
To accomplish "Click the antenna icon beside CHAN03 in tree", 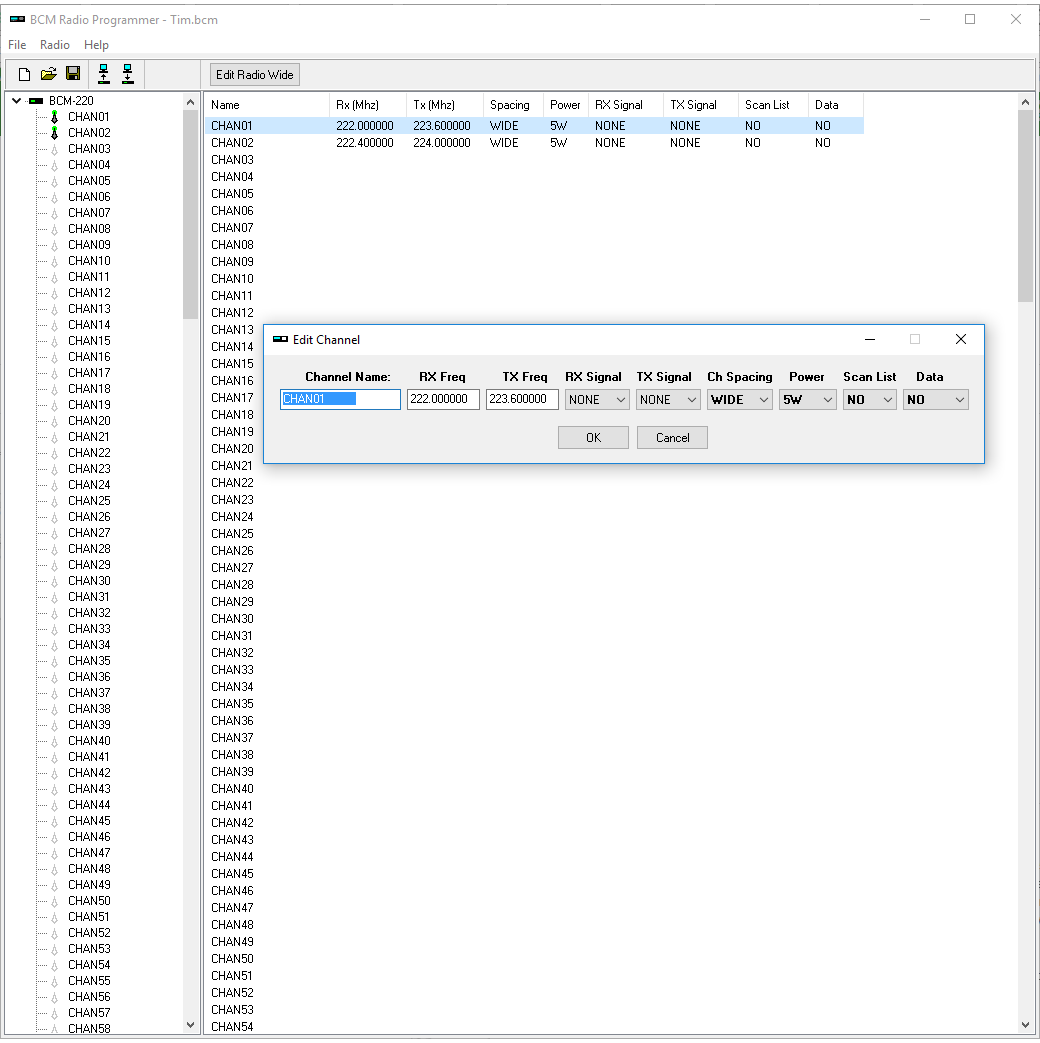I will coord(55,149).
